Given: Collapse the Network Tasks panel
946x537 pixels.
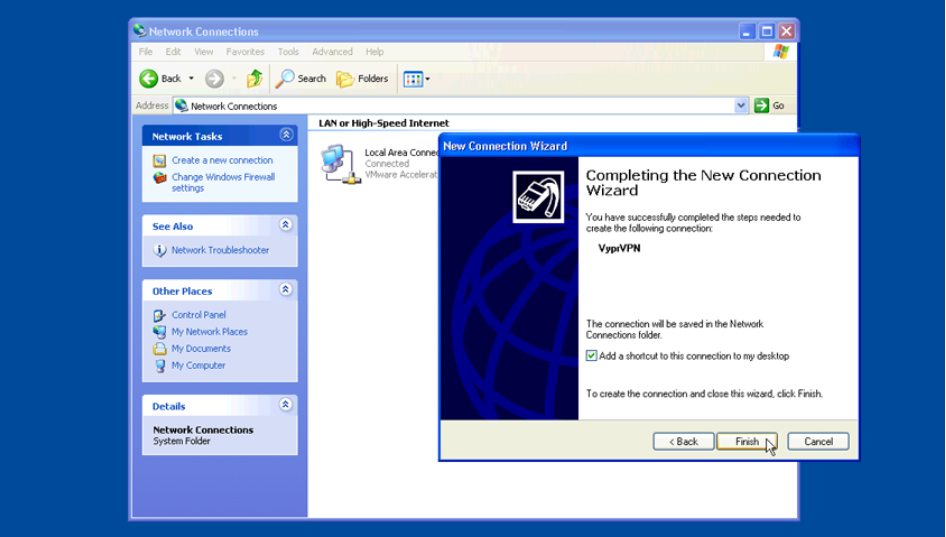Looking at the screenshot, I should click(286, 135).
